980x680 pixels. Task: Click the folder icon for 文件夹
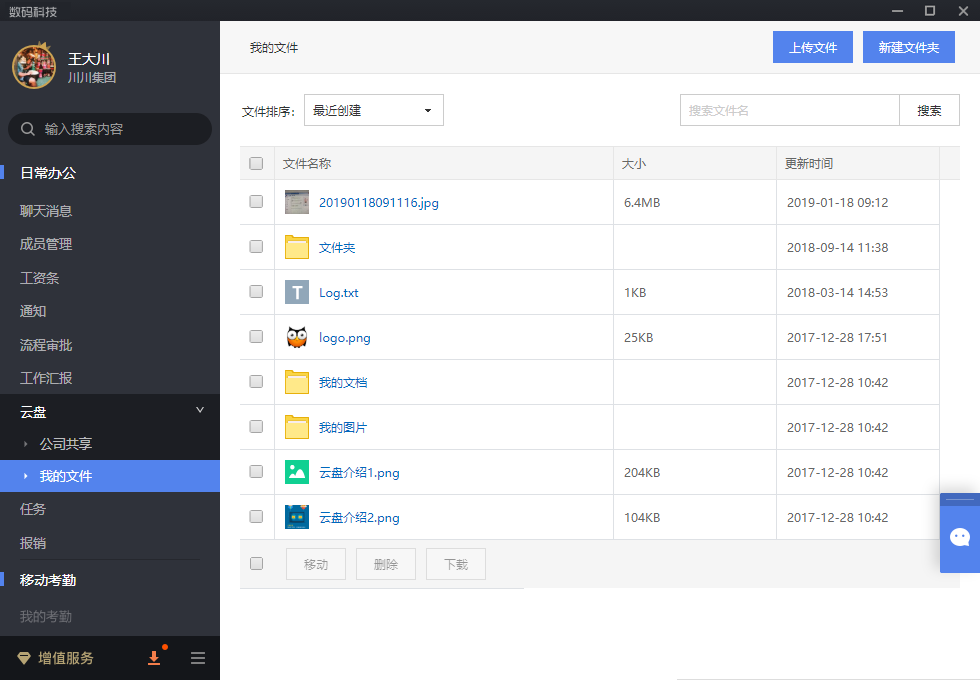[297, 247]
